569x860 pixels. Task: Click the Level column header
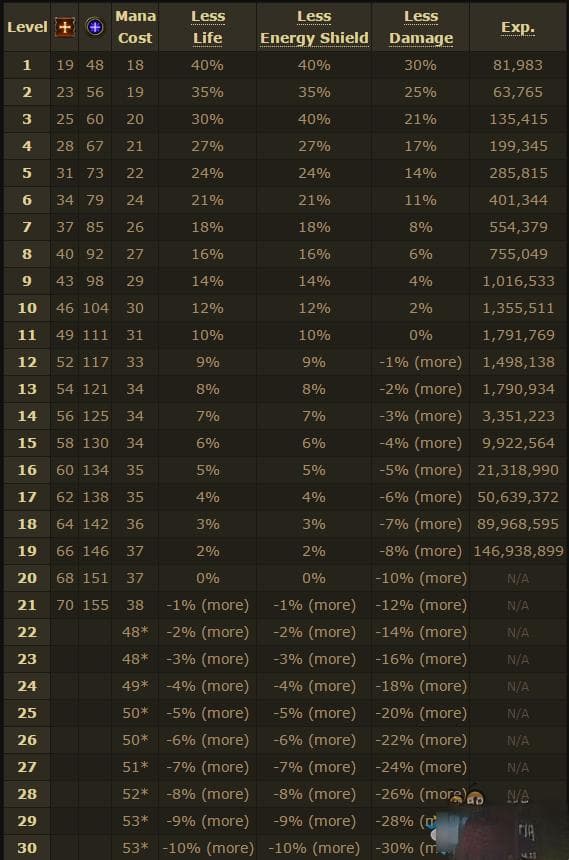(27, 27)
